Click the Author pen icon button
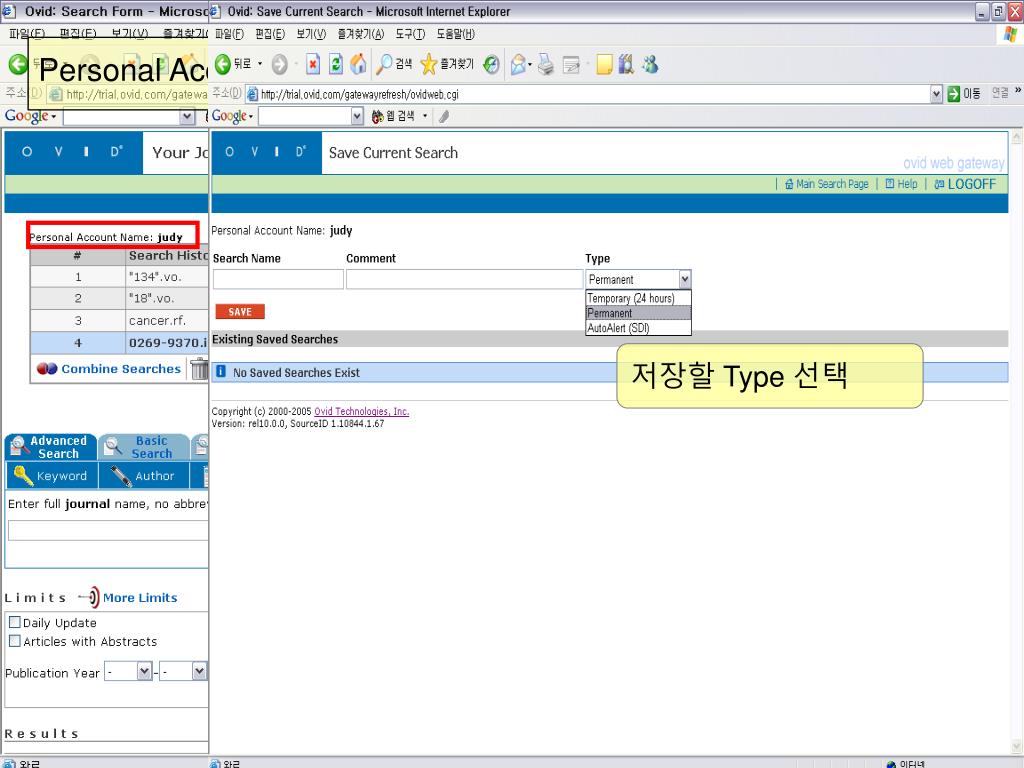The width and height of the screenshot is (1024, 768). pyautogui.click(x=121, y=476)
